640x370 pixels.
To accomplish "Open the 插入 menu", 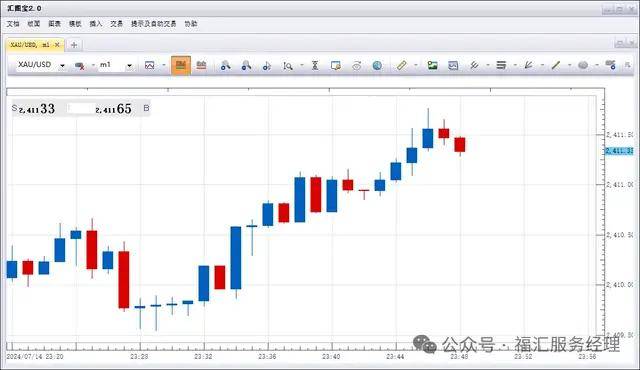I will click(x=96, y=24).
